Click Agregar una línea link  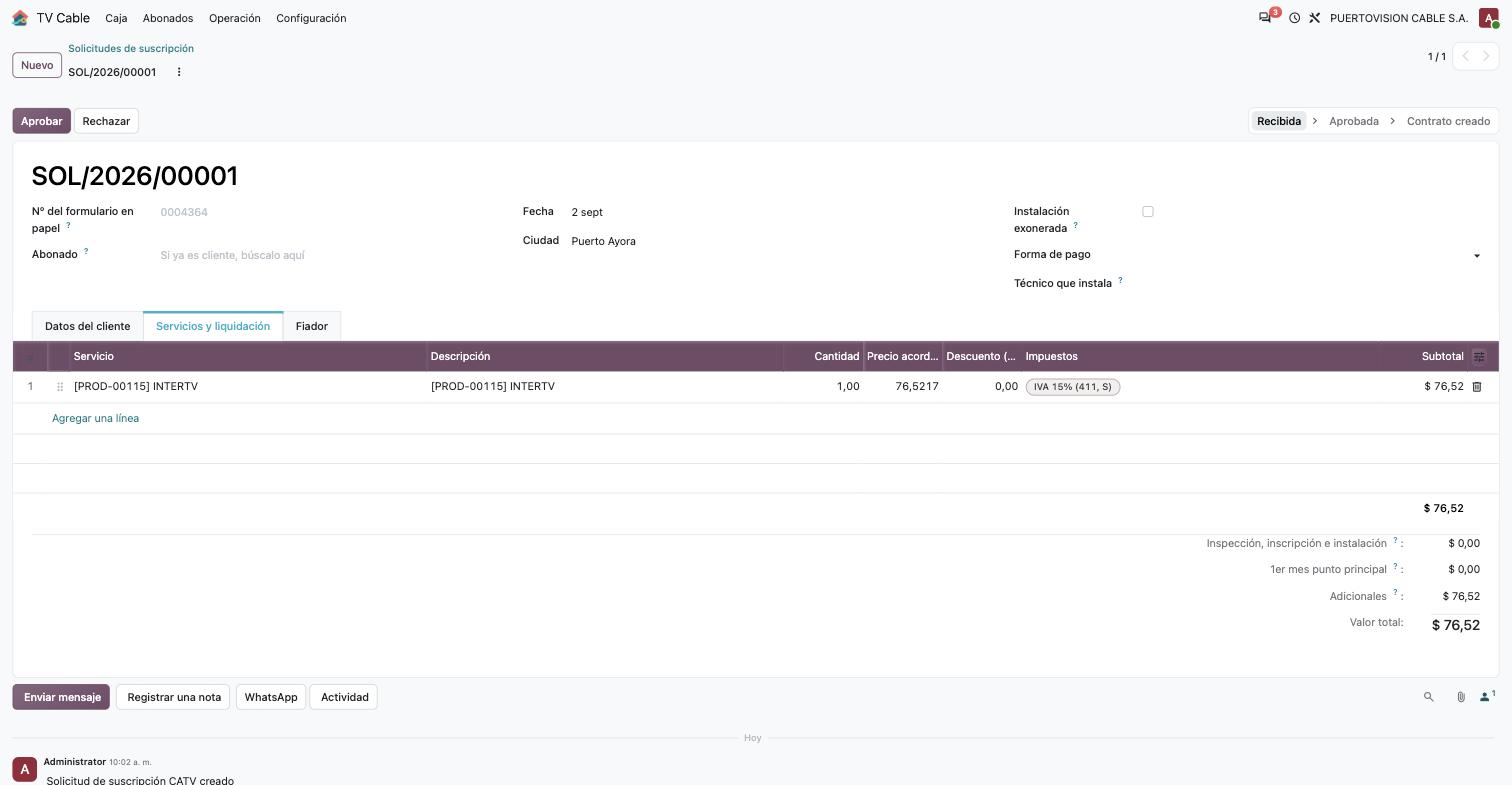(95, 418)
